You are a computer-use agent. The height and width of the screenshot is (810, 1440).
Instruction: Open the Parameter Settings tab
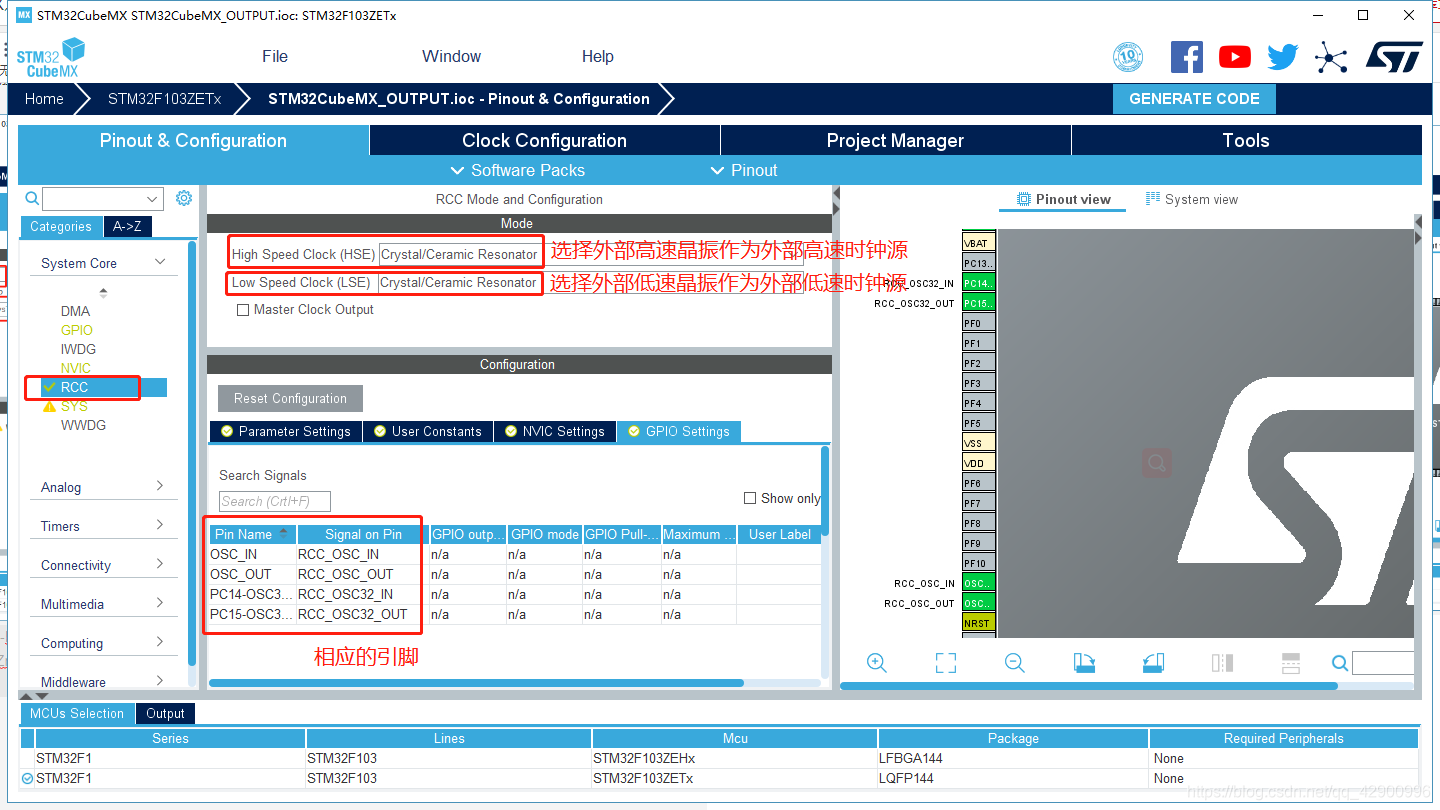tap(285, 431)
